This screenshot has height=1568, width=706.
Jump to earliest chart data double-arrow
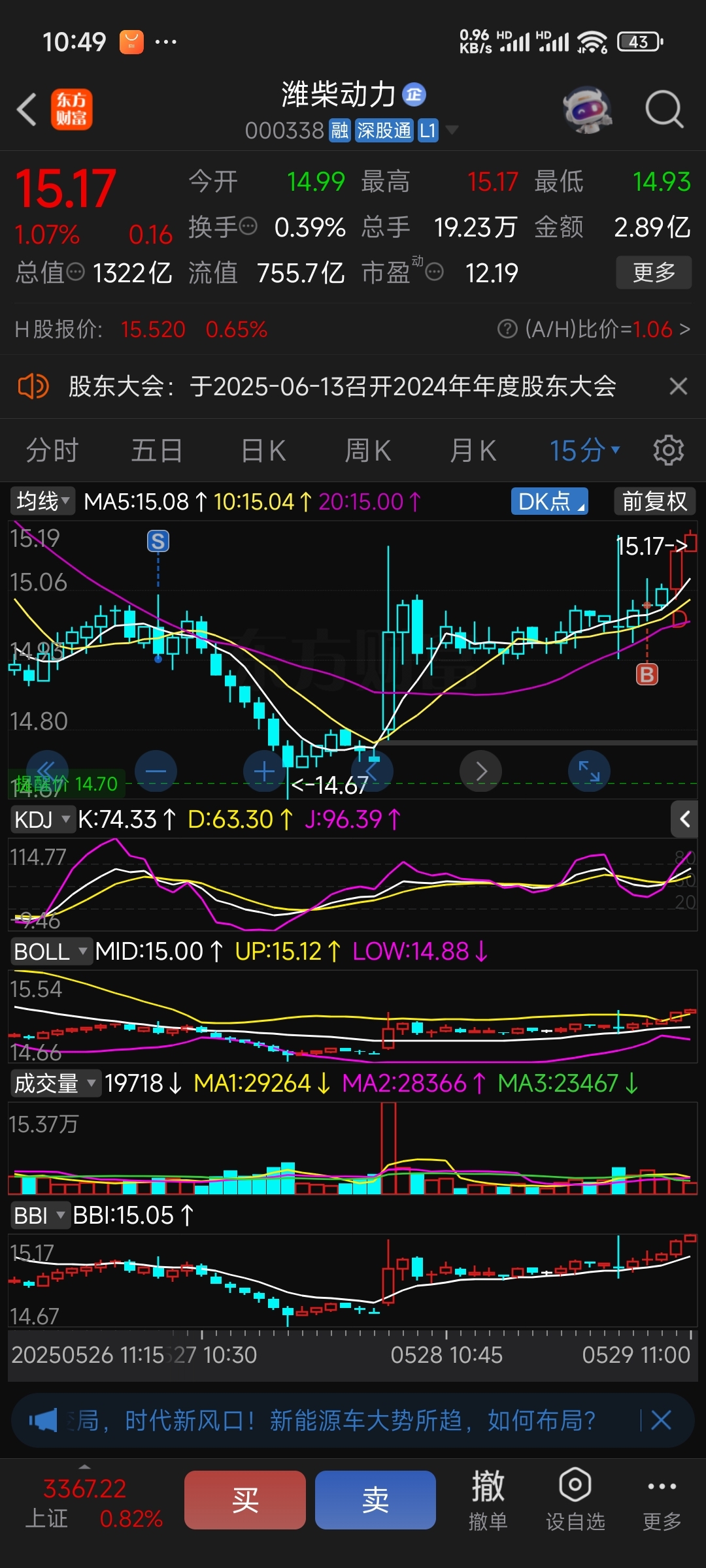47,772
